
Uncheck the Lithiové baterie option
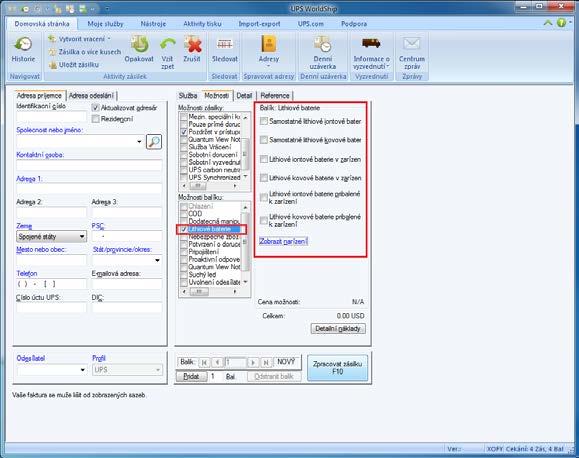pos(184,229)
